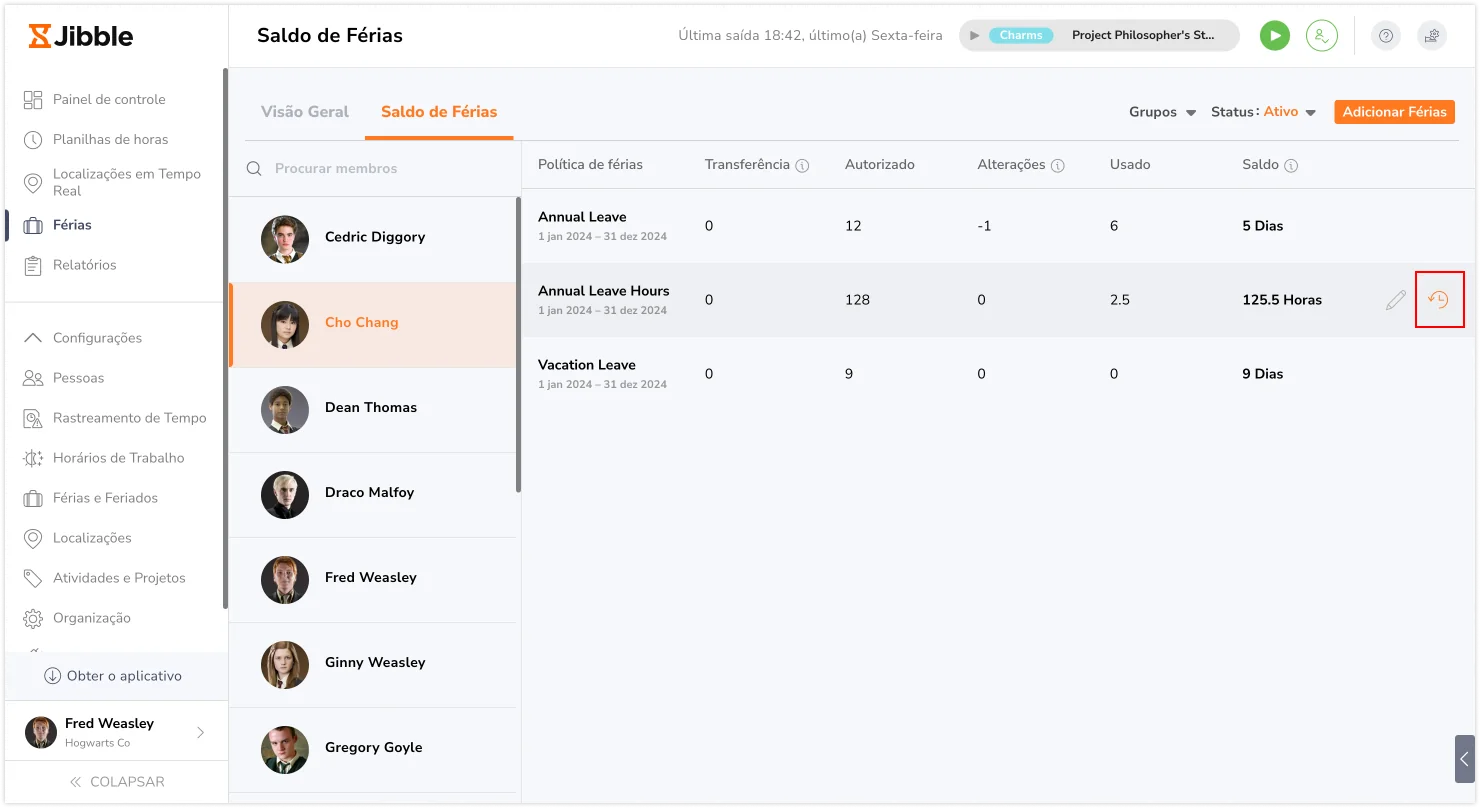The image size is (1480, 808).
Task: Open the green user status icon in header
Action: pos(1322,36)
